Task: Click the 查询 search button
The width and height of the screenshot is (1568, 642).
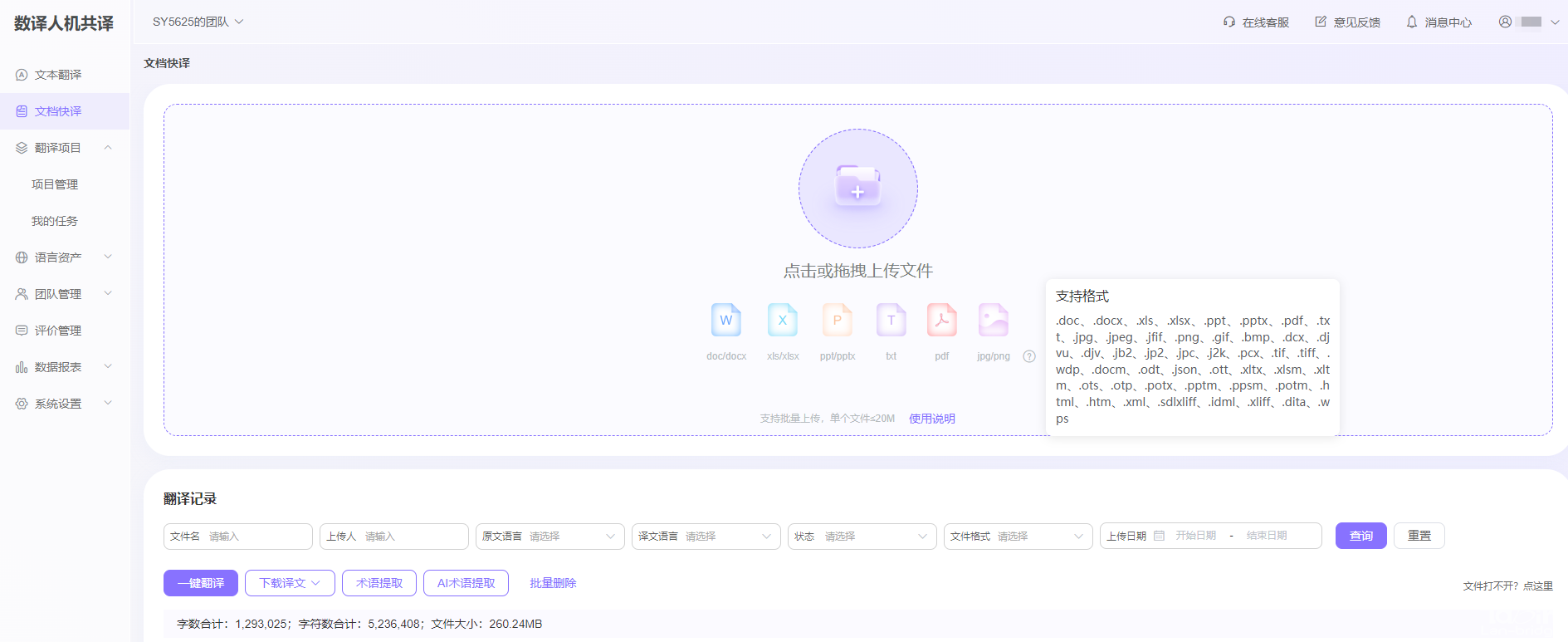Action: [1360, 536]
